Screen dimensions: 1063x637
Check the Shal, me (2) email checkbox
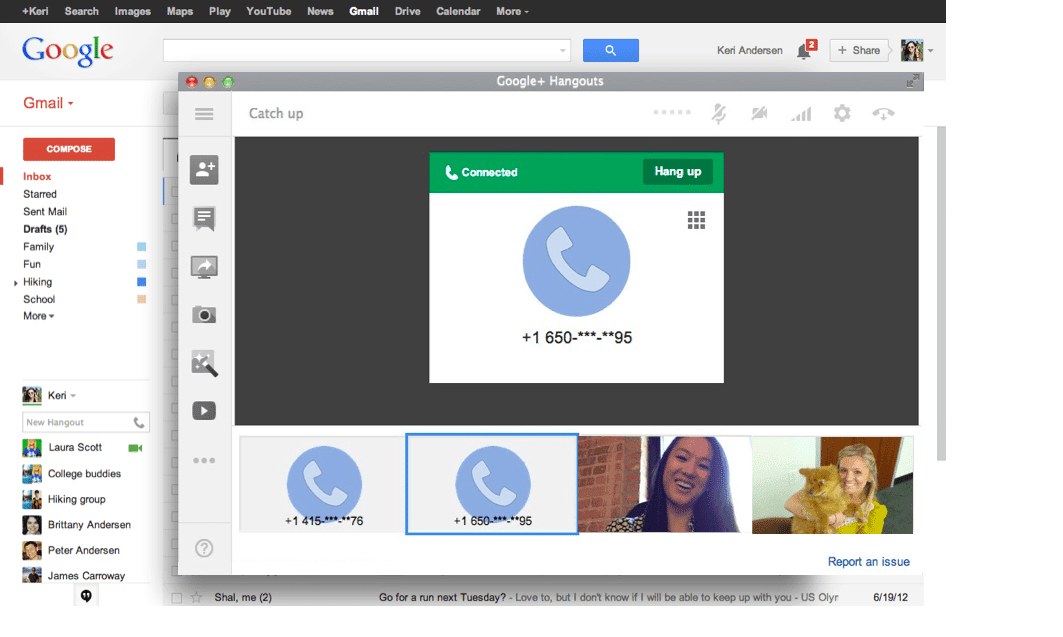[x=176, y=598]
